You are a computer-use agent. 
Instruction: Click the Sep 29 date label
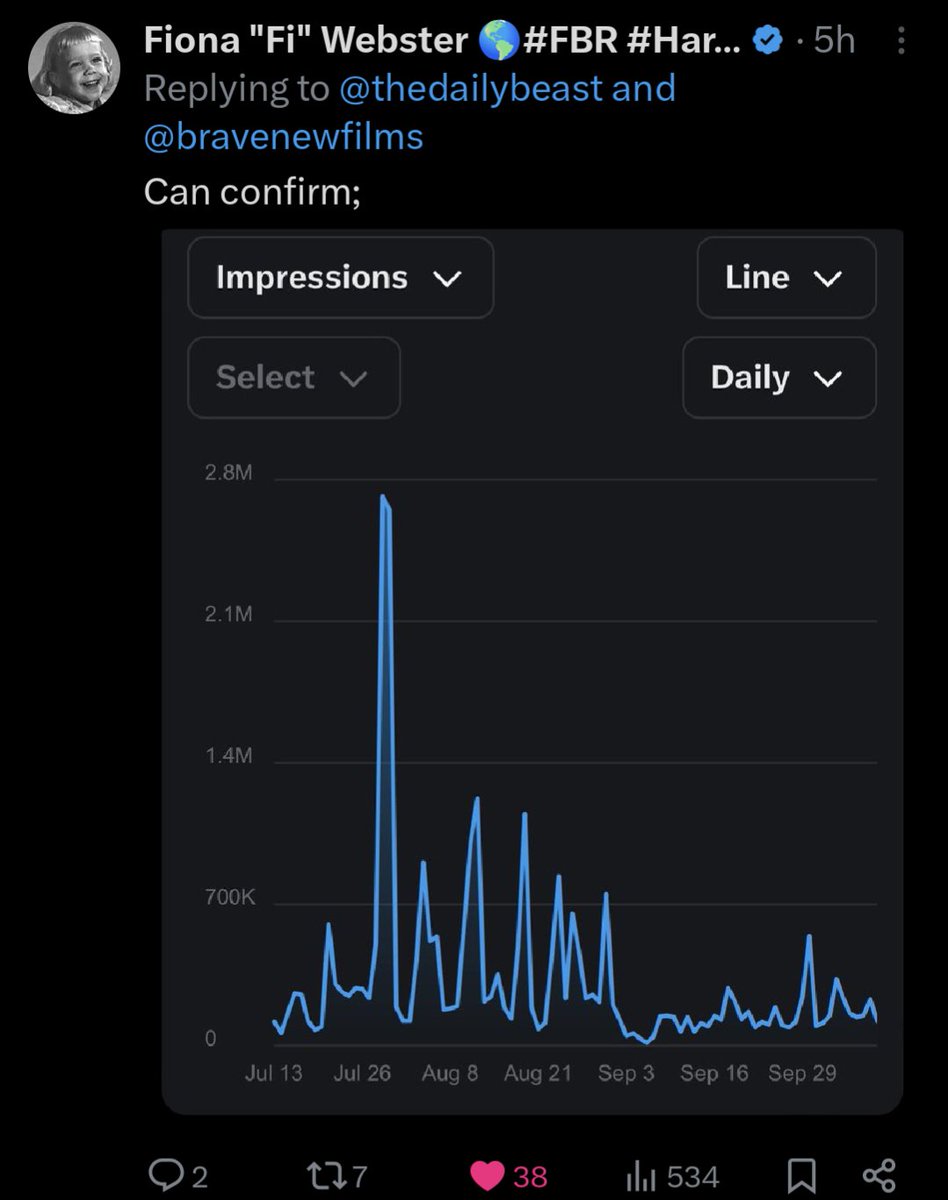803,1073
